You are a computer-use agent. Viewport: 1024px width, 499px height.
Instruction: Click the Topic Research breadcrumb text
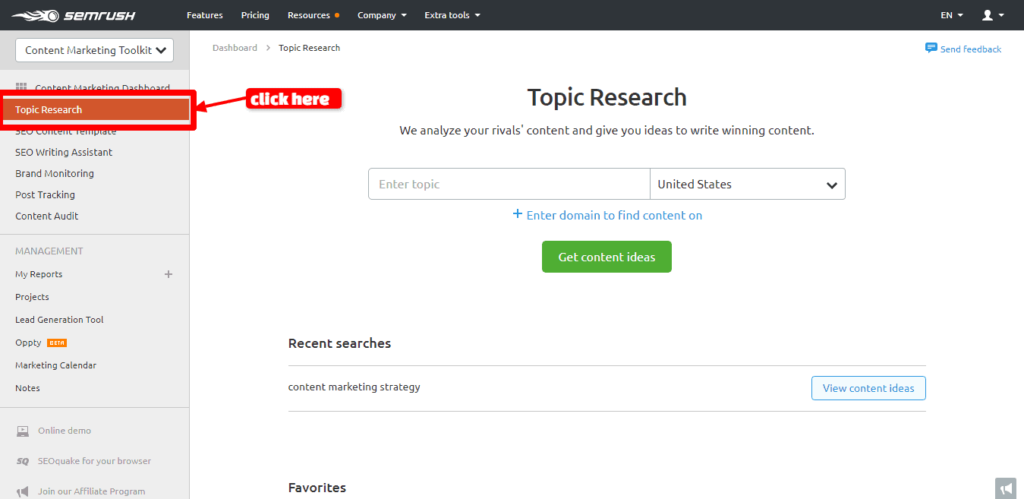[310, 48]
